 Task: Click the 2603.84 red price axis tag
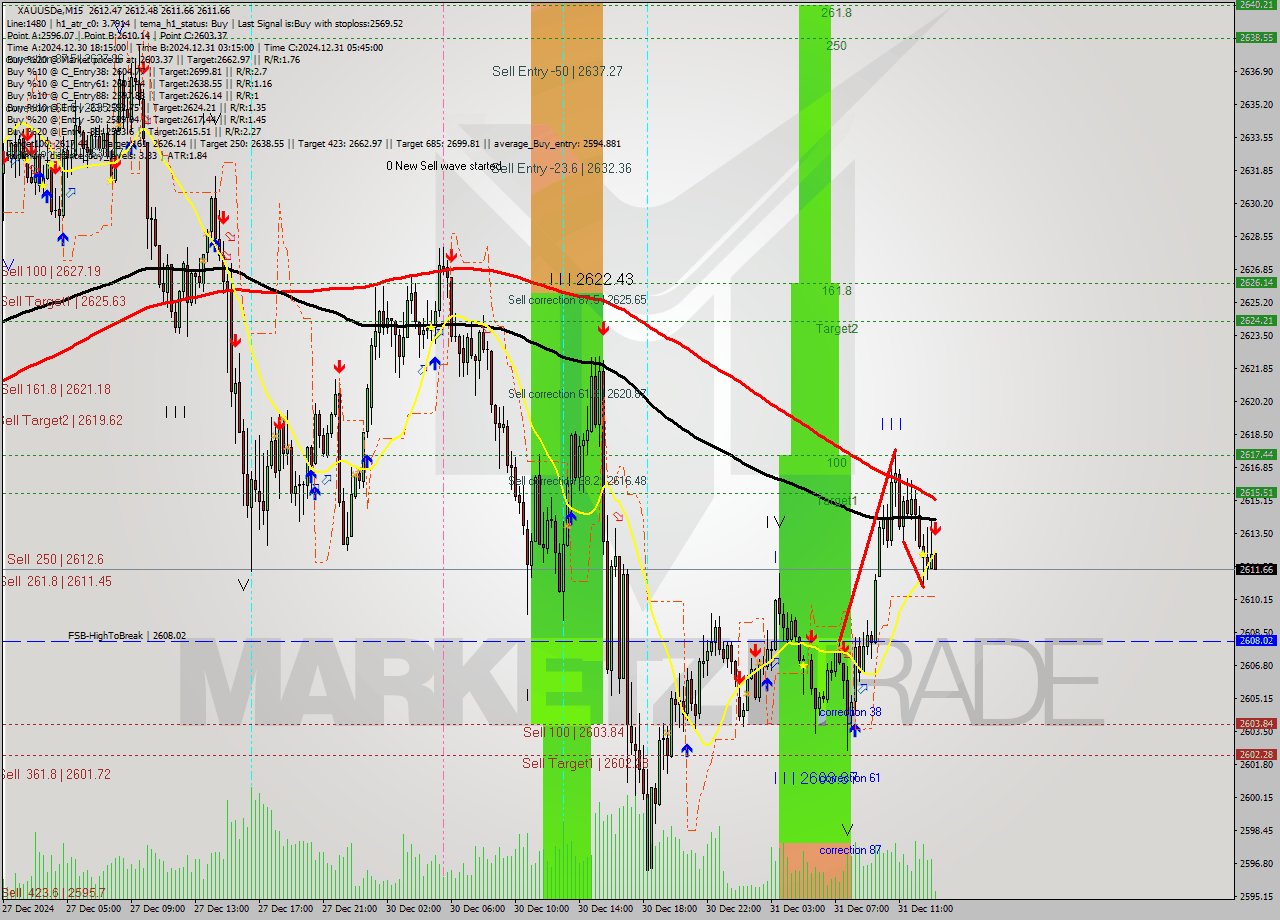[x=1256, y=723]
